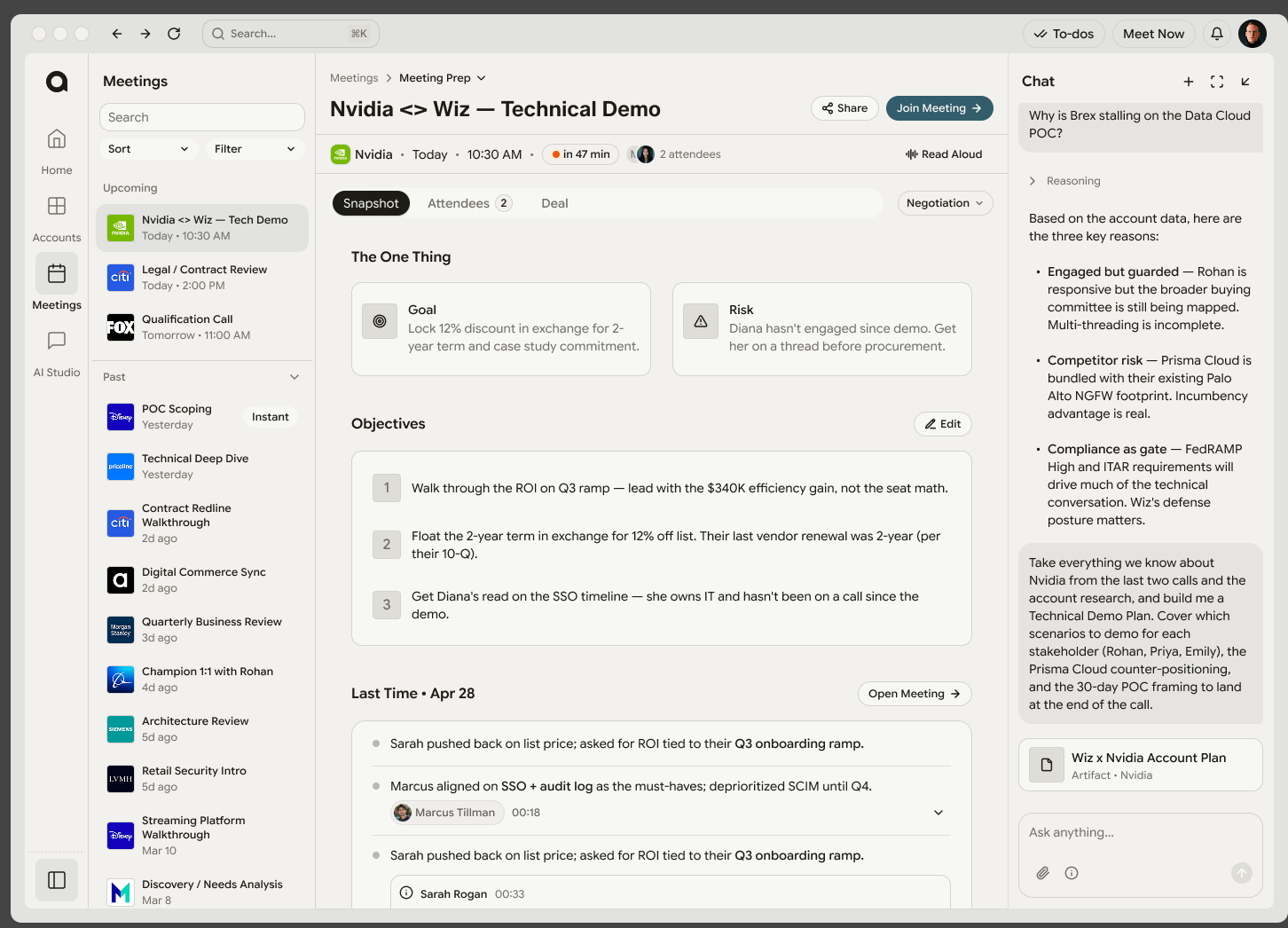Click the app logo in sidebar
This screenshot has height=928, width=1288.
pos(57,82)
